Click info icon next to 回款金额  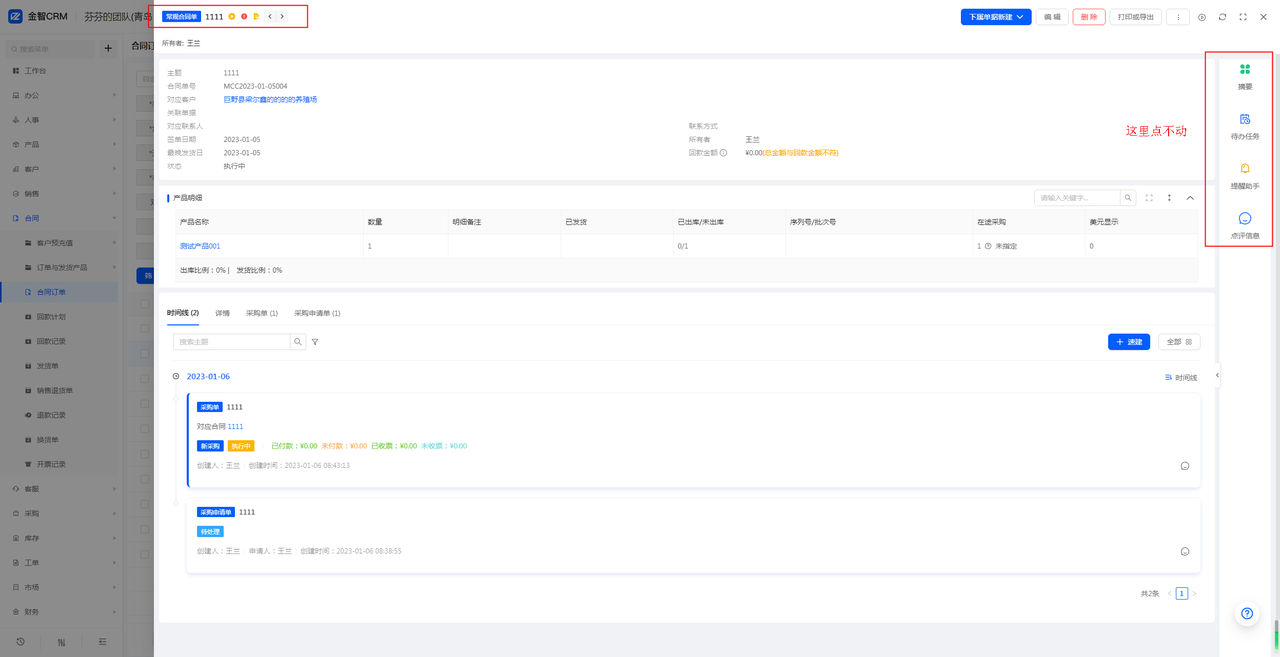pyautogui.click(x=724, y=153)
